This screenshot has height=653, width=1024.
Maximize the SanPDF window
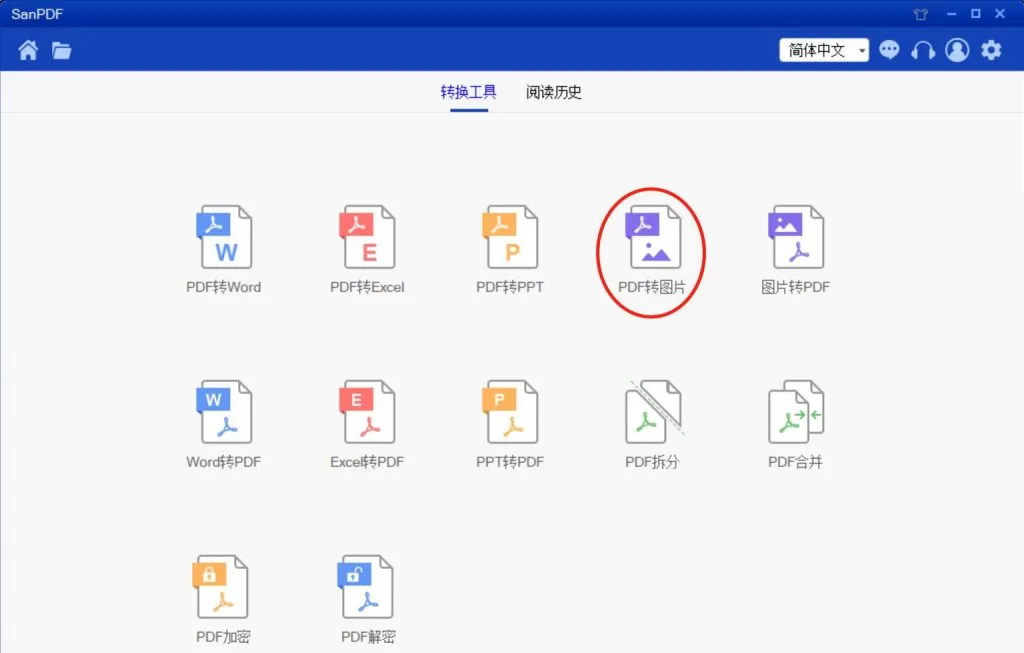tap(976, 14)
